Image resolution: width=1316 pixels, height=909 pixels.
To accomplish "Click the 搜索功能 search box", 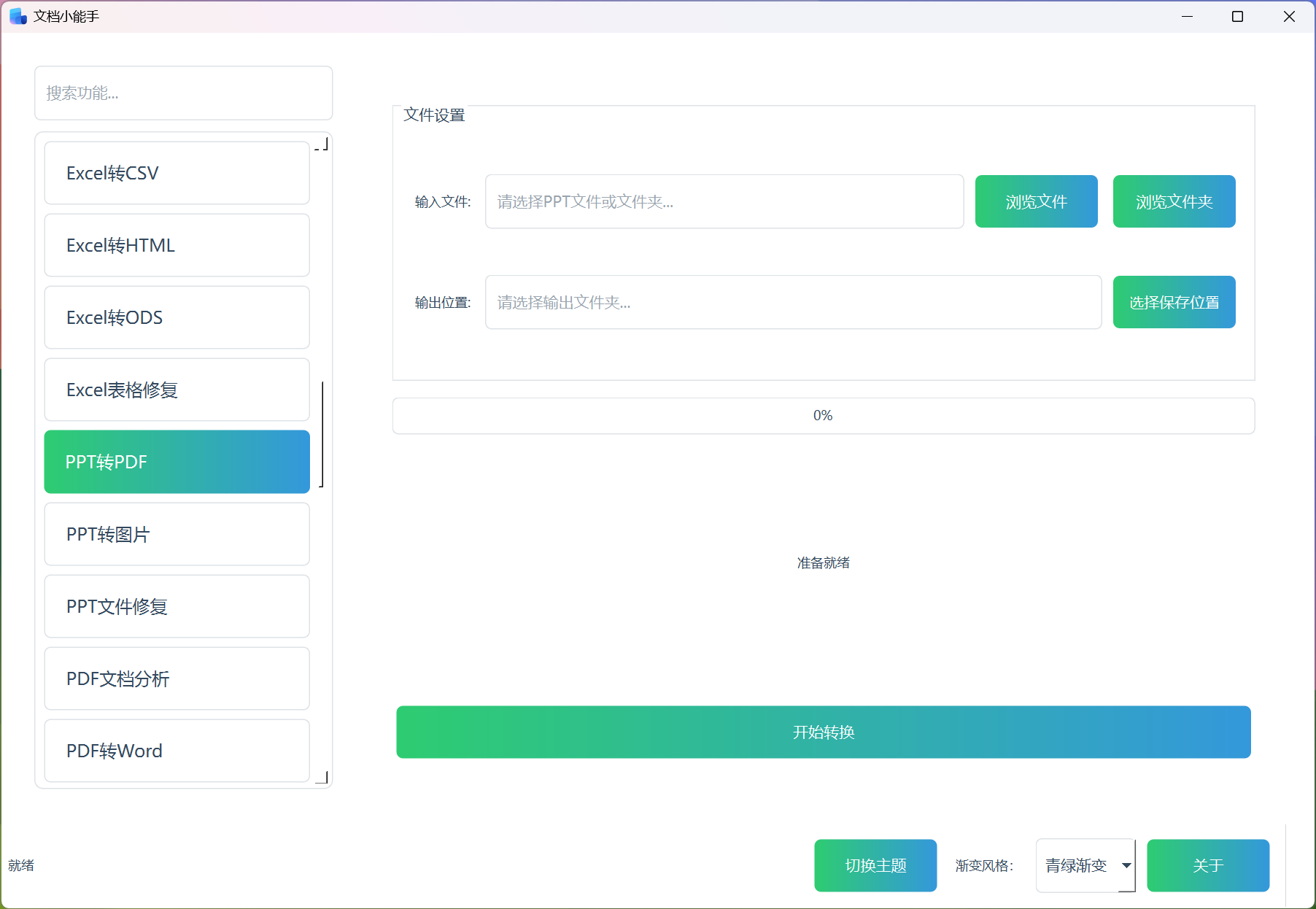I will pos(183,93).
